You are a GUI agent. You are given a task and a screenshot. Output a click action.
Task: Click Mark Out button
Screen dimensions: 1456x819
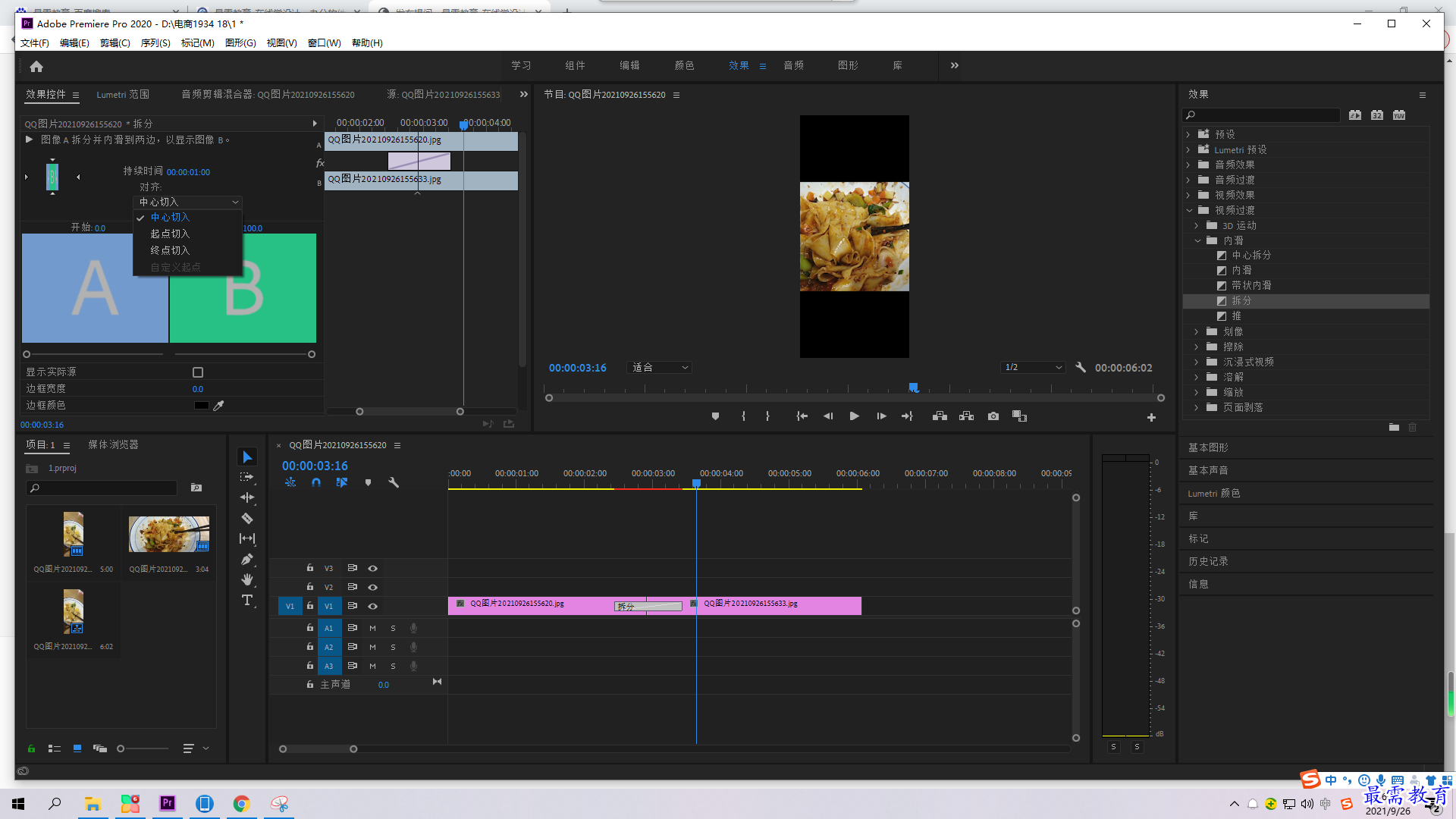[767, 416]
